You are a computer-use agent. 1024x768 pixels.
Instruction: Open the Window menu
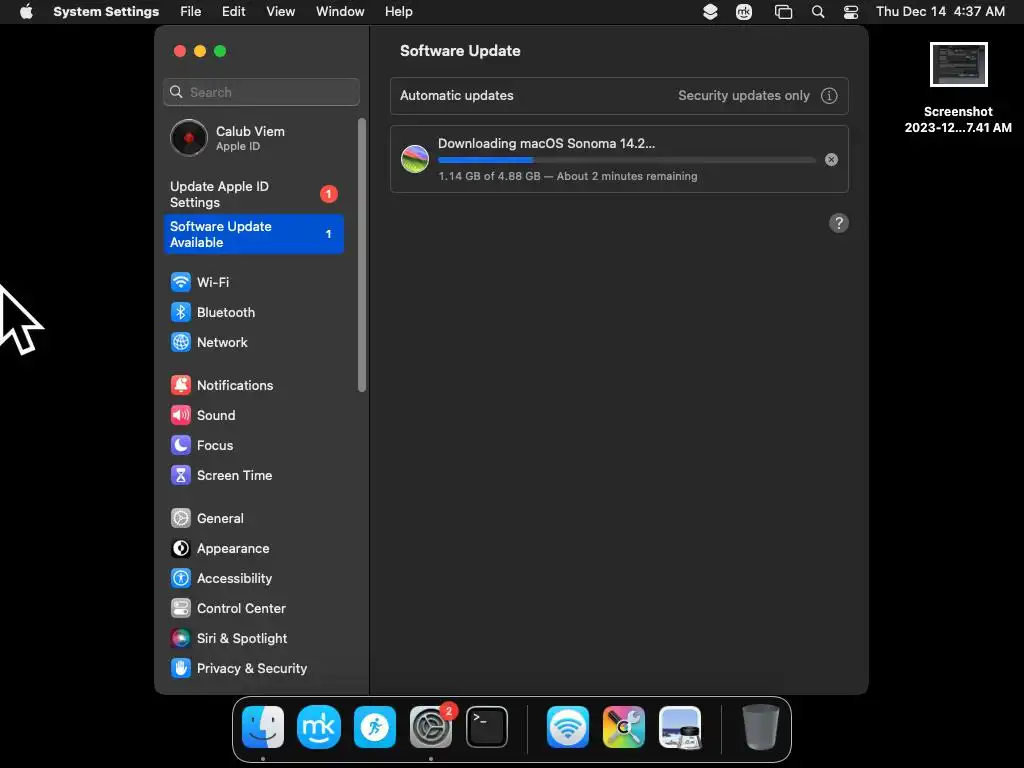340,12
